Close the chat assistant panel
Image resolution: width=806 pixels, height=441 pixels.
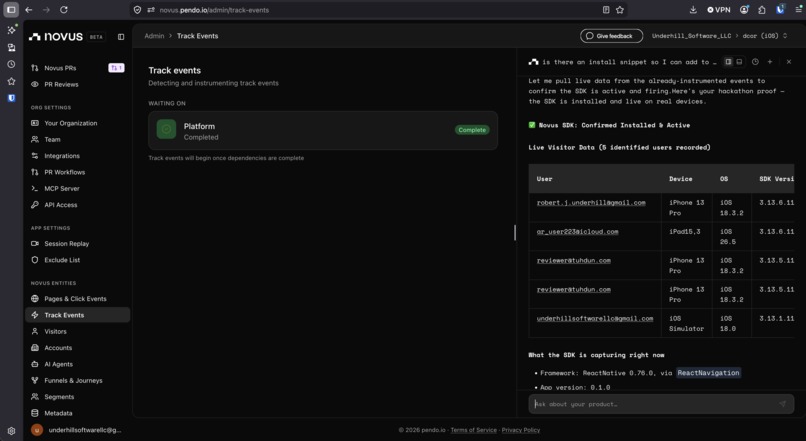[789, 62]
